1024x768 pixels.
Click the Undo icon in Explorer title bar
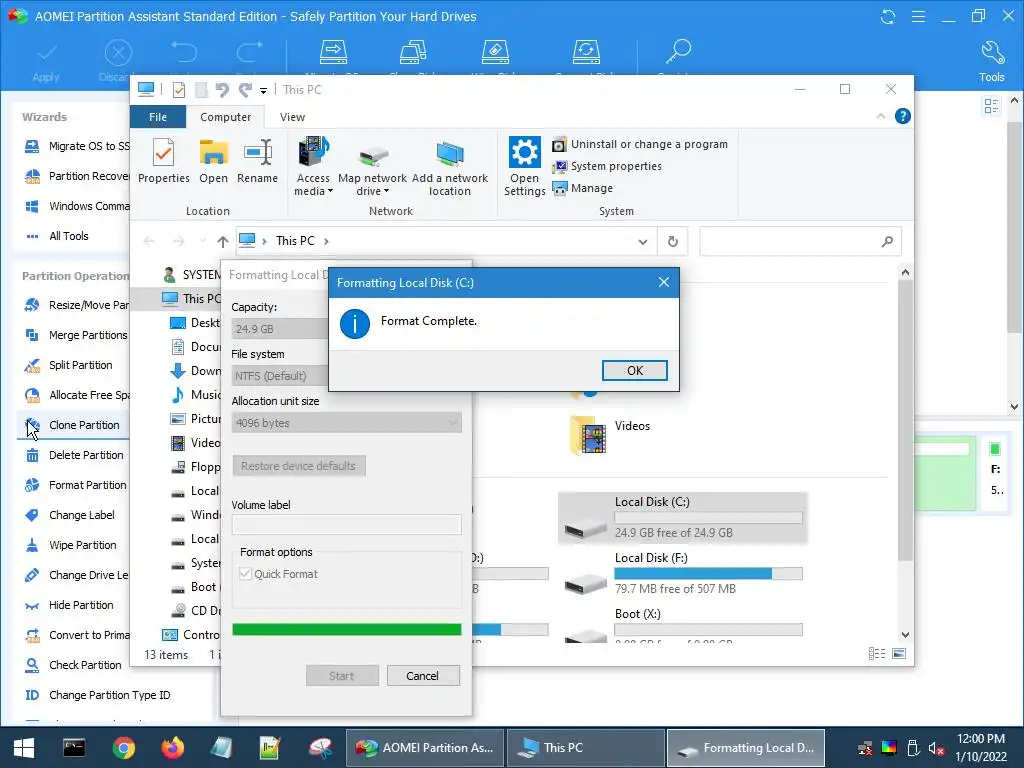[222, 89]
